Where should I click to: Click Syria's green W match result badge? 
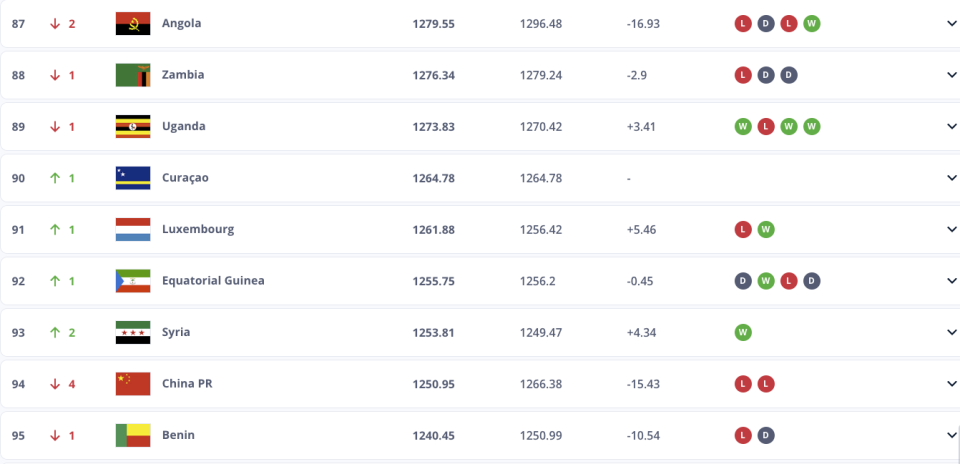tap(743, 332)
